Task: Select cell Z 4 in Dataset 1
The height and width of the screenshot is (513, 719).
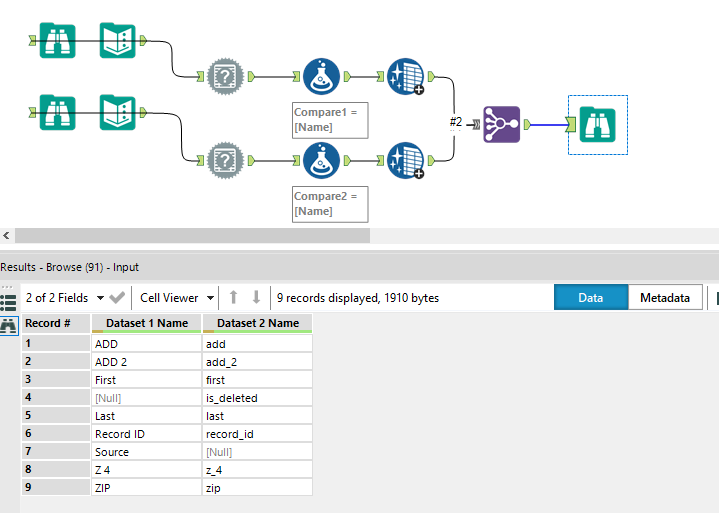Action: [147, 469]
